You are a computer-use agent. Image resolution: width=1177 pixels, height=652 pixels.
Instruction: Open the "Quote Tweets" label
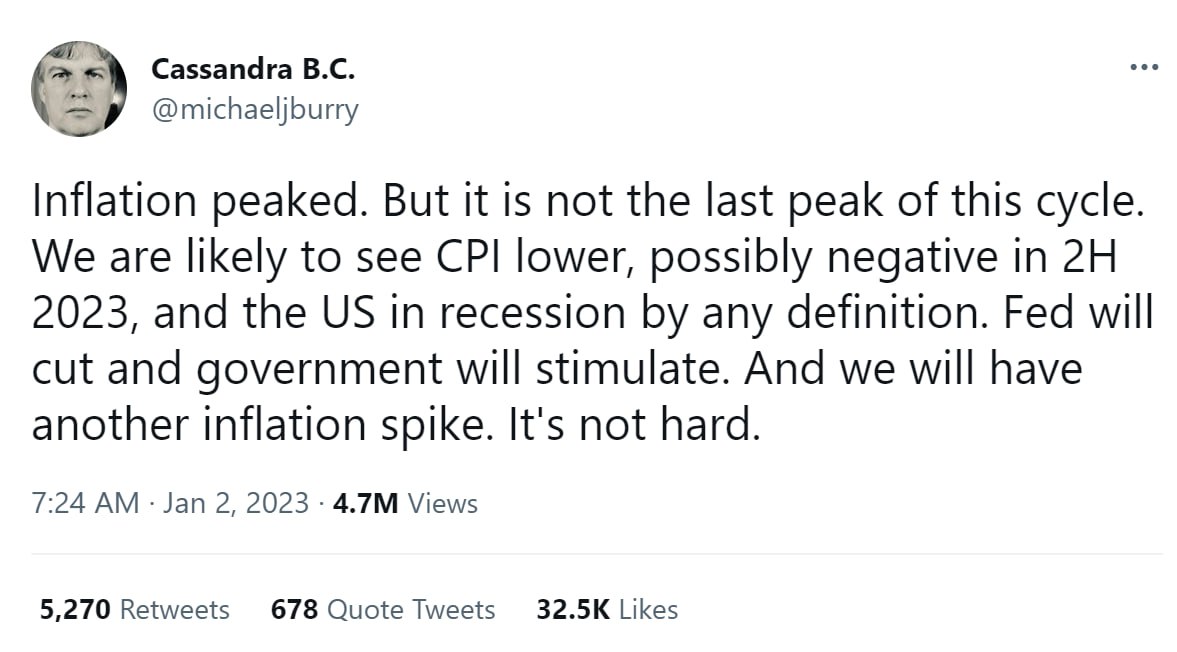coord(411,609)
